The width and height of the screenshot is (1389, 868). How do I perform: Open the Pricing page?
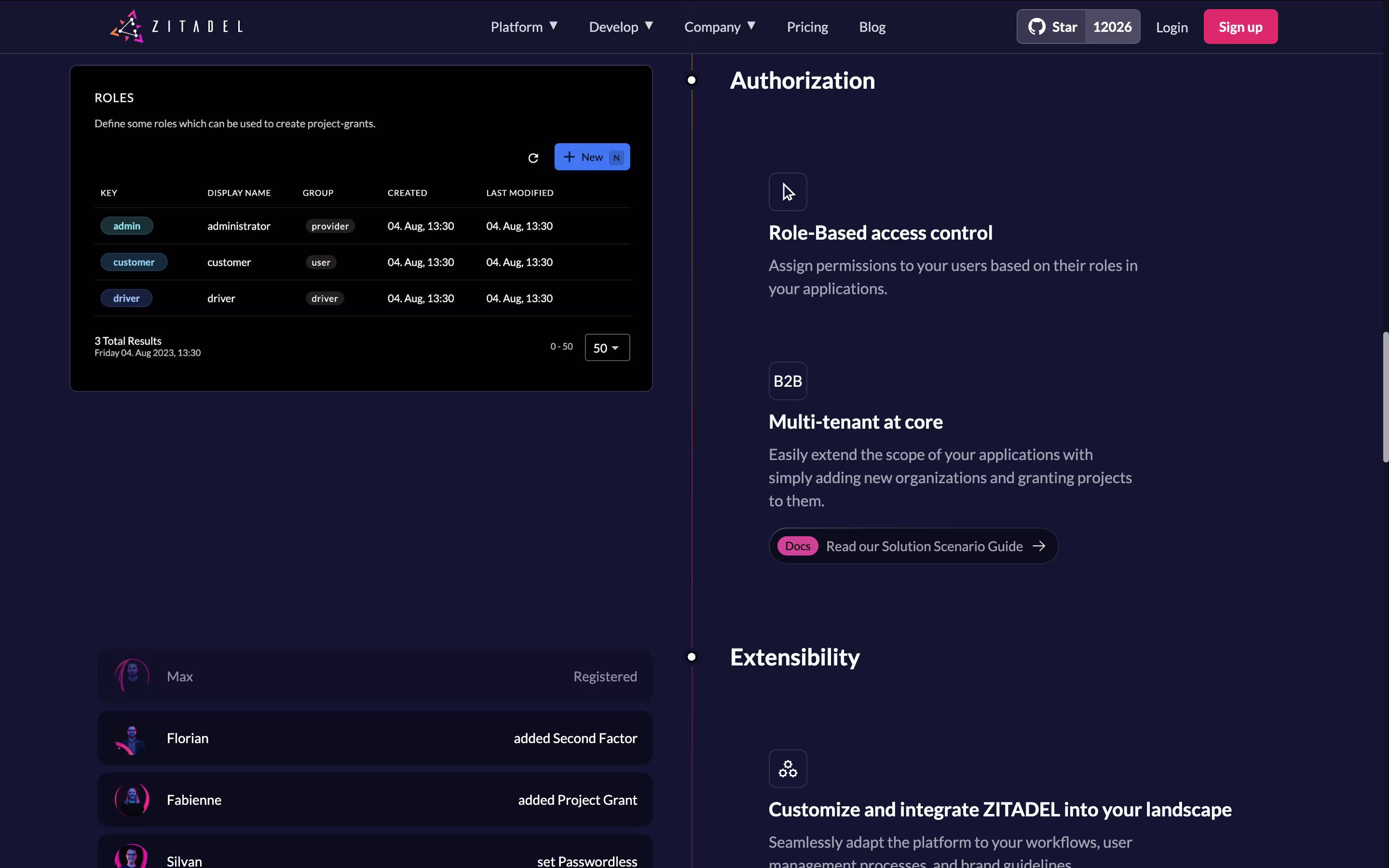tap(807, 27)
